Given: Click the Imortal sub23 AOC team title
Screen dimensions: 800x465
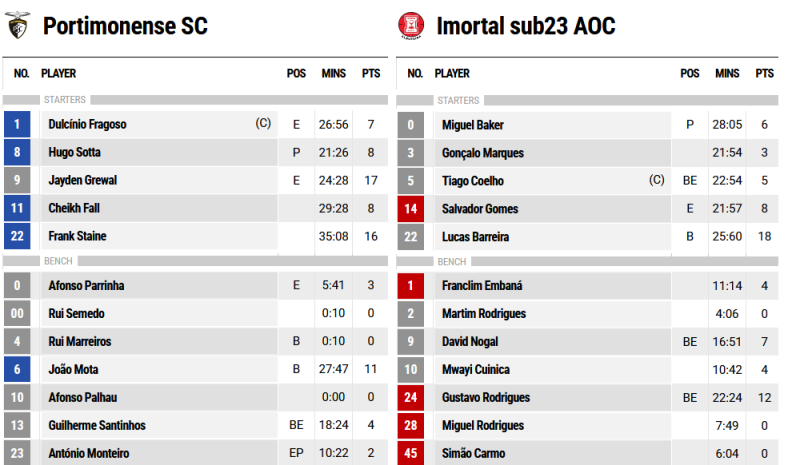Looking at the screenshot, I should tap(526, 26).
